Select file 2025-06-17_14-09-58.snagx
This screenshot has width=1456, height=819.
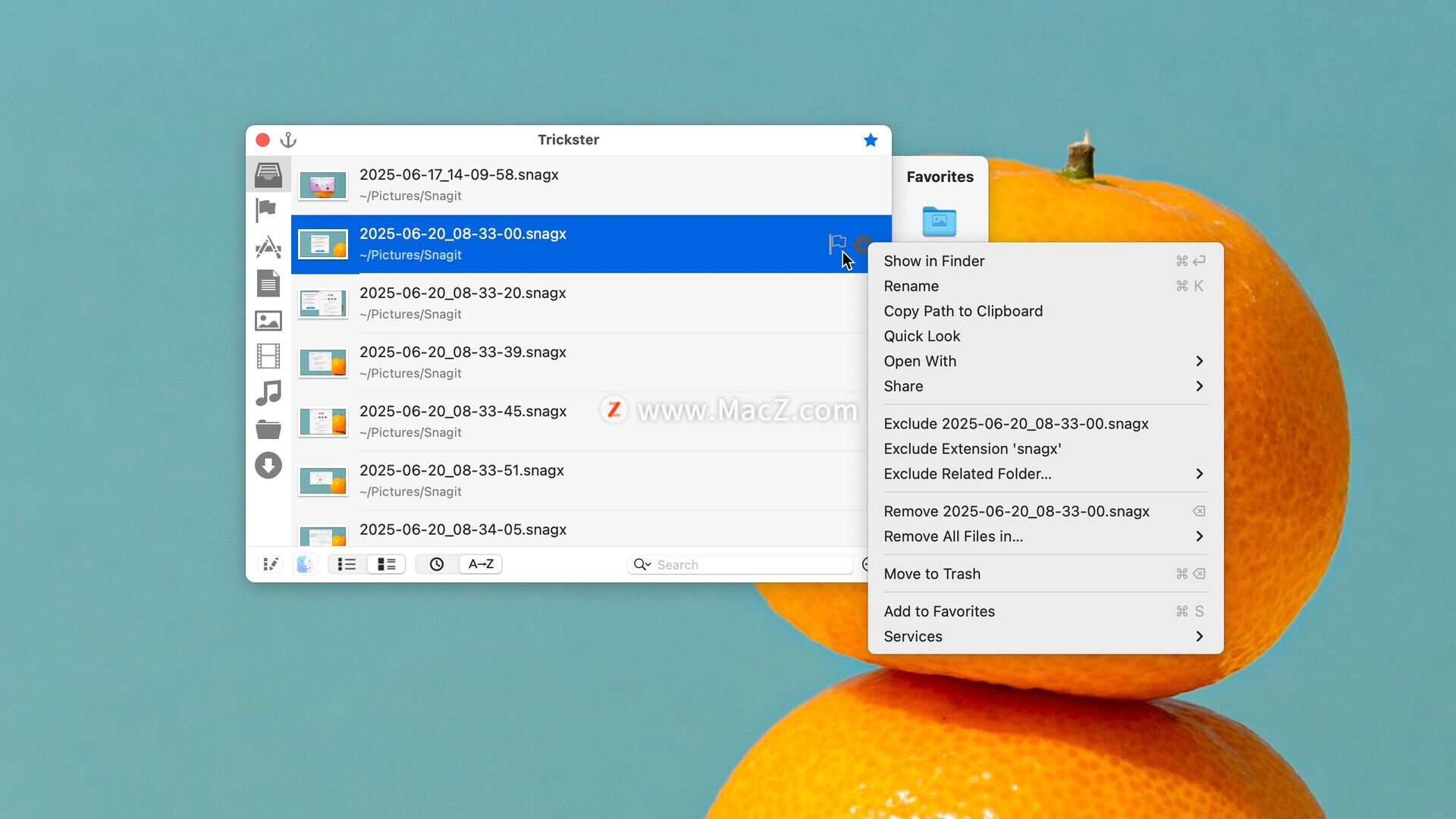(x=591, y=185)
